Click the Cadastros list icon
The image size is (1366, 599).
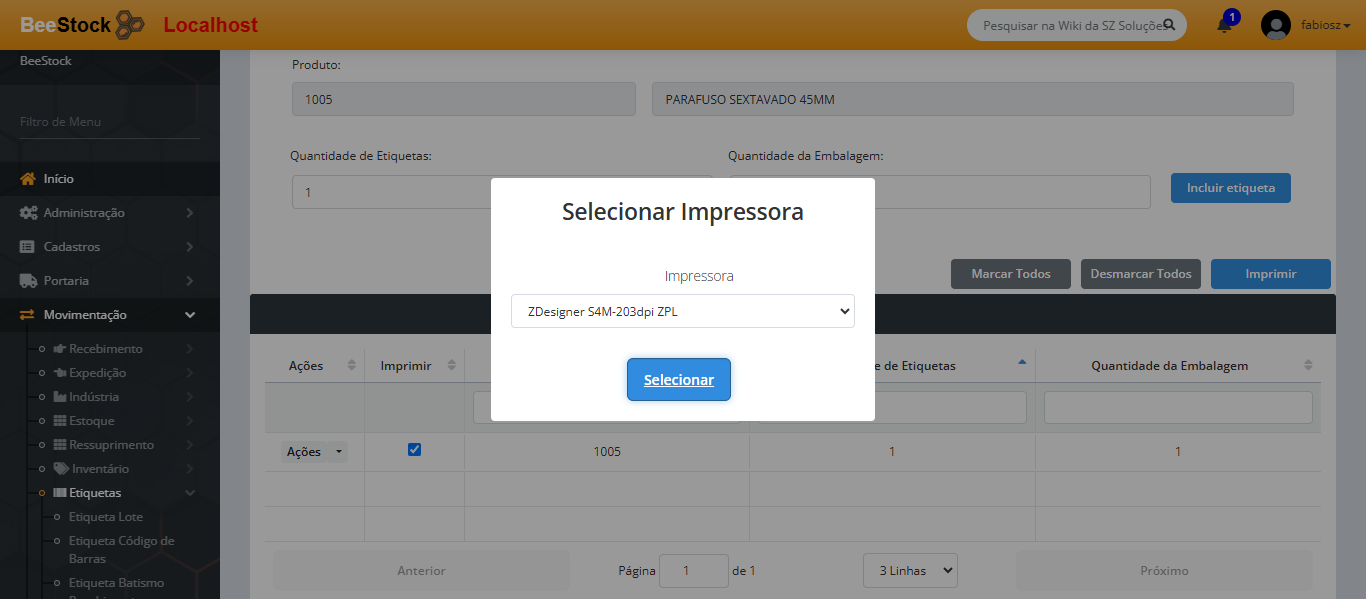point(28,247)
